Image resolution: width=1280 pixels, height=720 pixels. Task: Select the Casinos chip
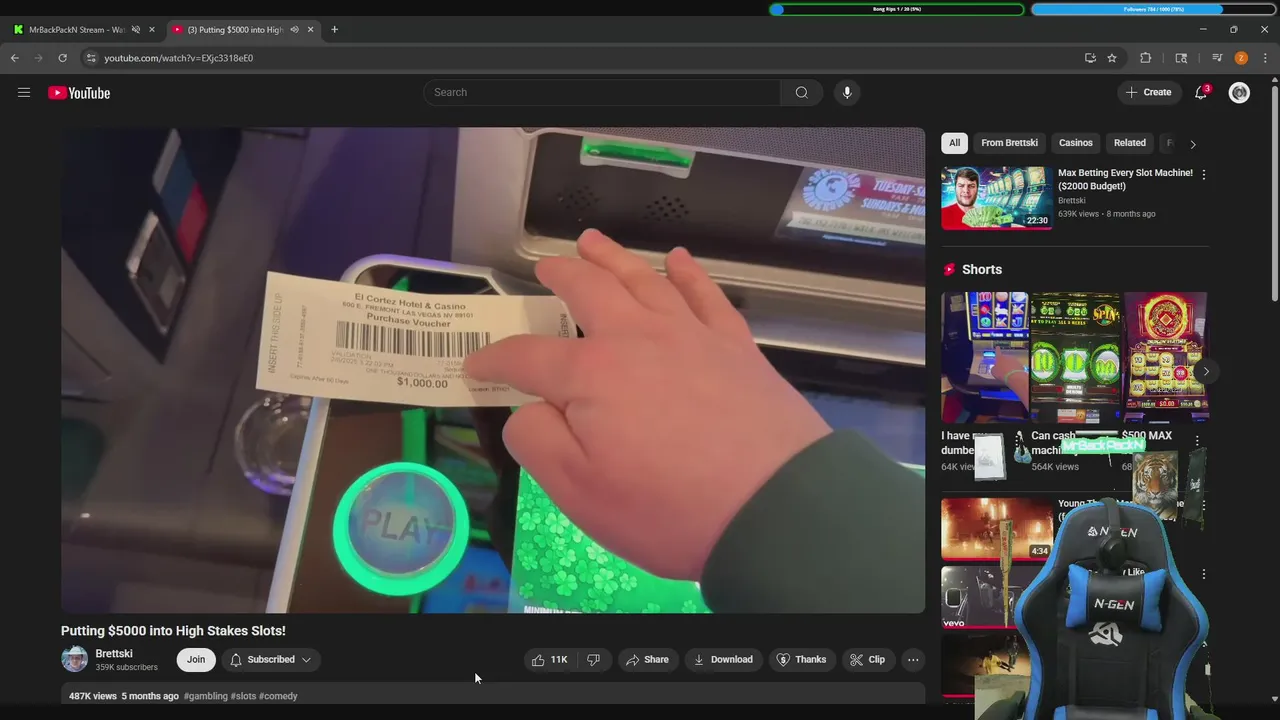tap(1075, 143)
